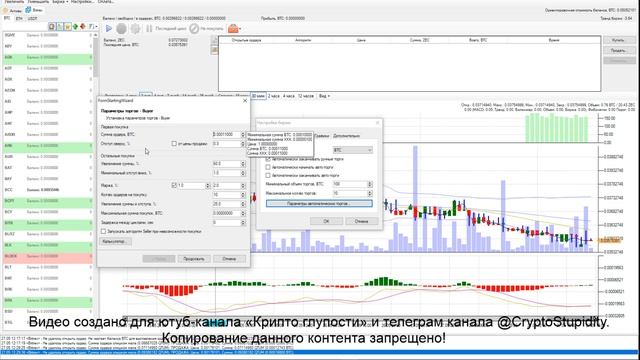Click first icon in coin list toolbar
The height and width of the screenshot is (360, 640).
point(52,27)
